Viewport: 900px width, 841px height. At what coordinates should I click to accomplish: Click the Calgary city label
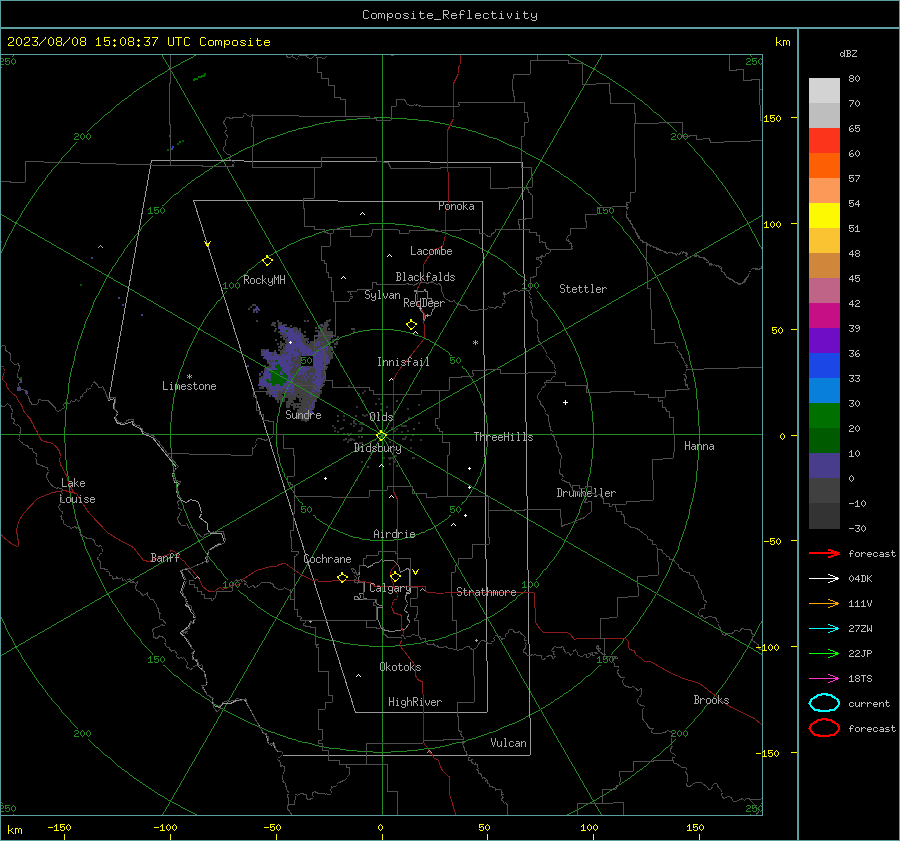point(390,588)
